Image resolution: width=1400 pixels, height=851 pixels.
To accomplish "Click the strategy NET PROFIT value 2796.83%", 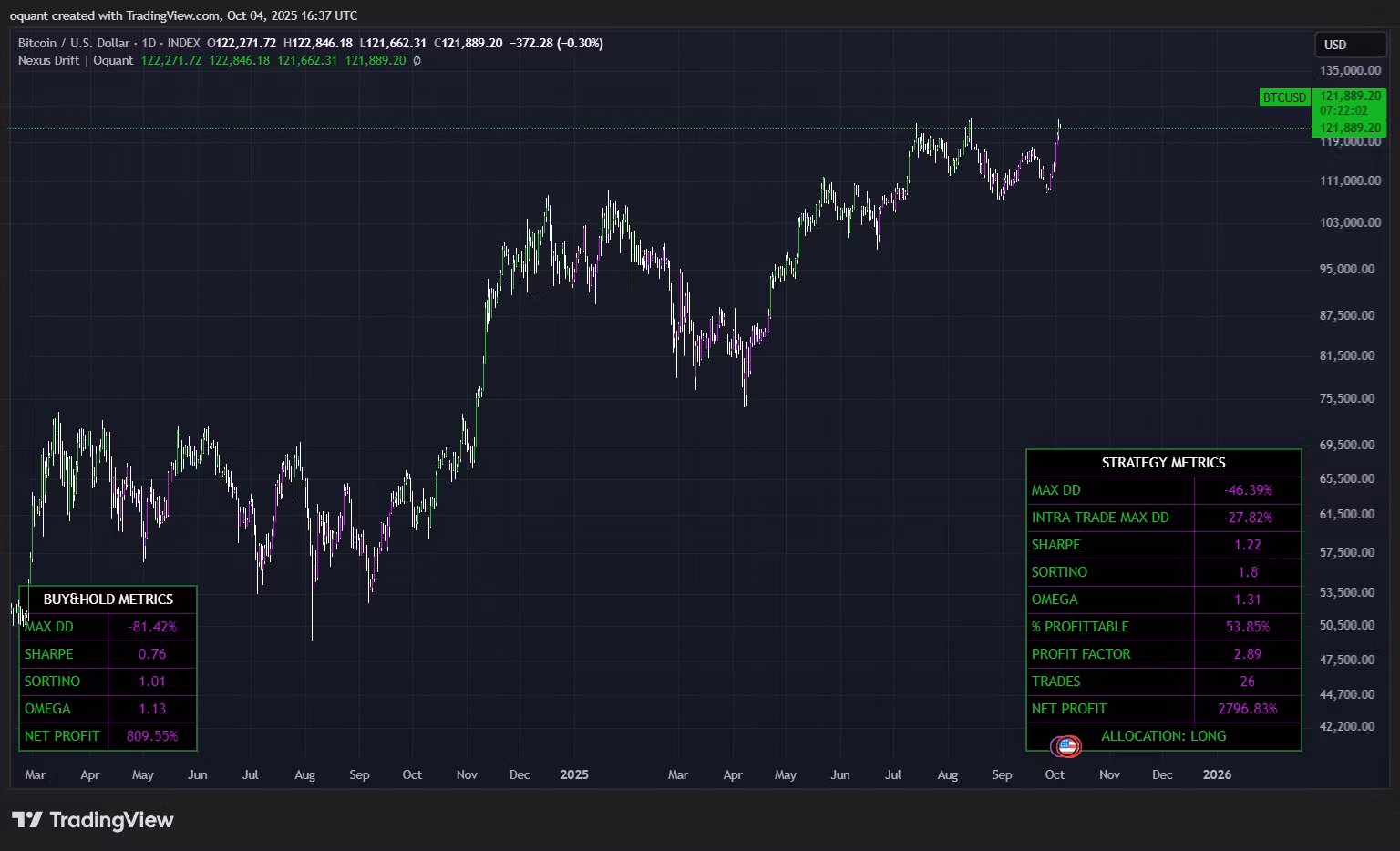I will [1247, 709].
